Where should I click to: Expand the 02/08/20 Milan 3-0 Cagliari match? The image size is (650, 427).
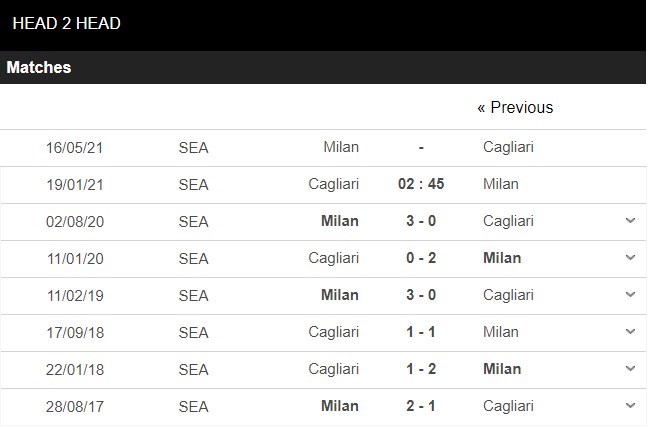pos(630,221)
